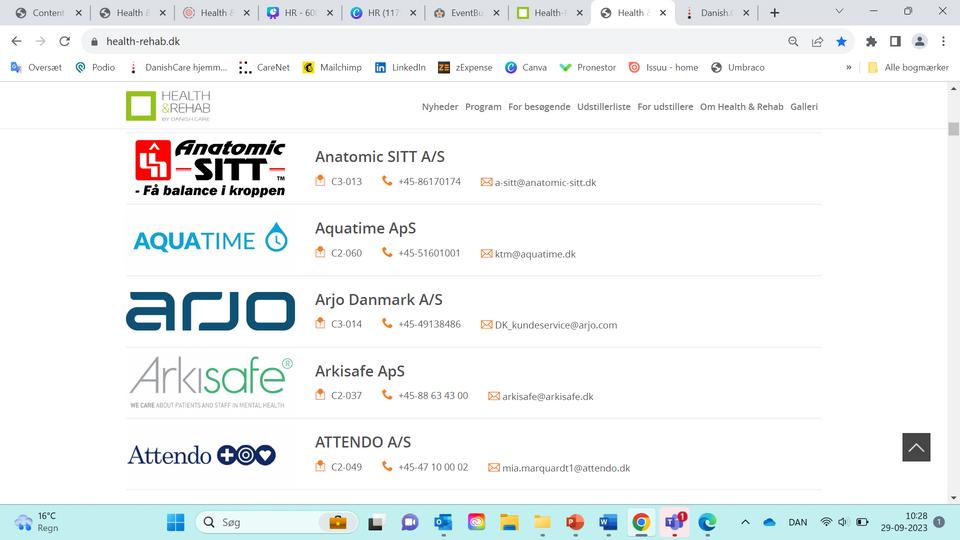960x540 pixels.
Task: Open the For besøgende menu item
Action: pos(539,107)
